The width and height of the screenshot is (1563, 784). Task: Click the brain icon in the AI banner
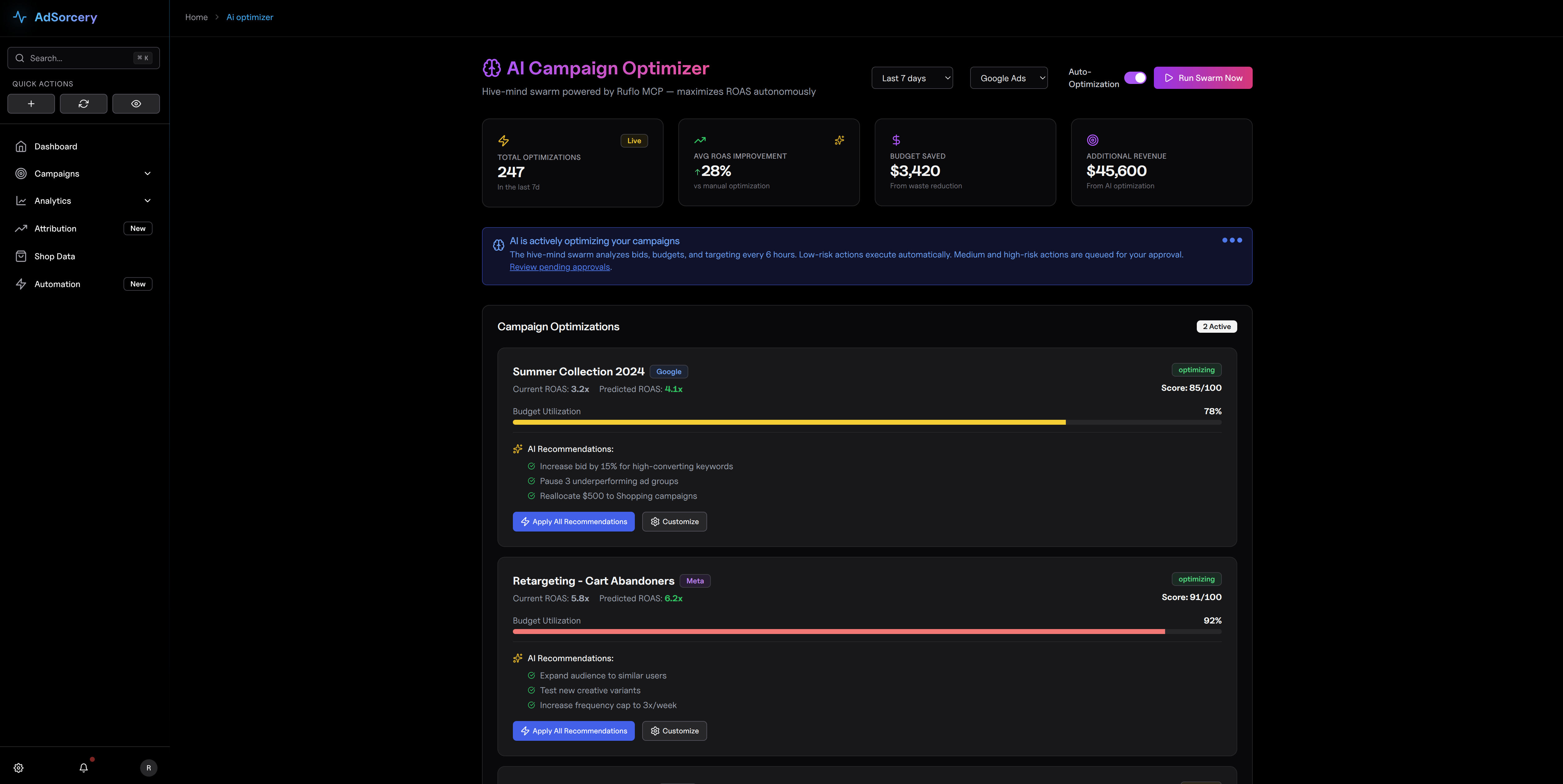coord(498,245)
